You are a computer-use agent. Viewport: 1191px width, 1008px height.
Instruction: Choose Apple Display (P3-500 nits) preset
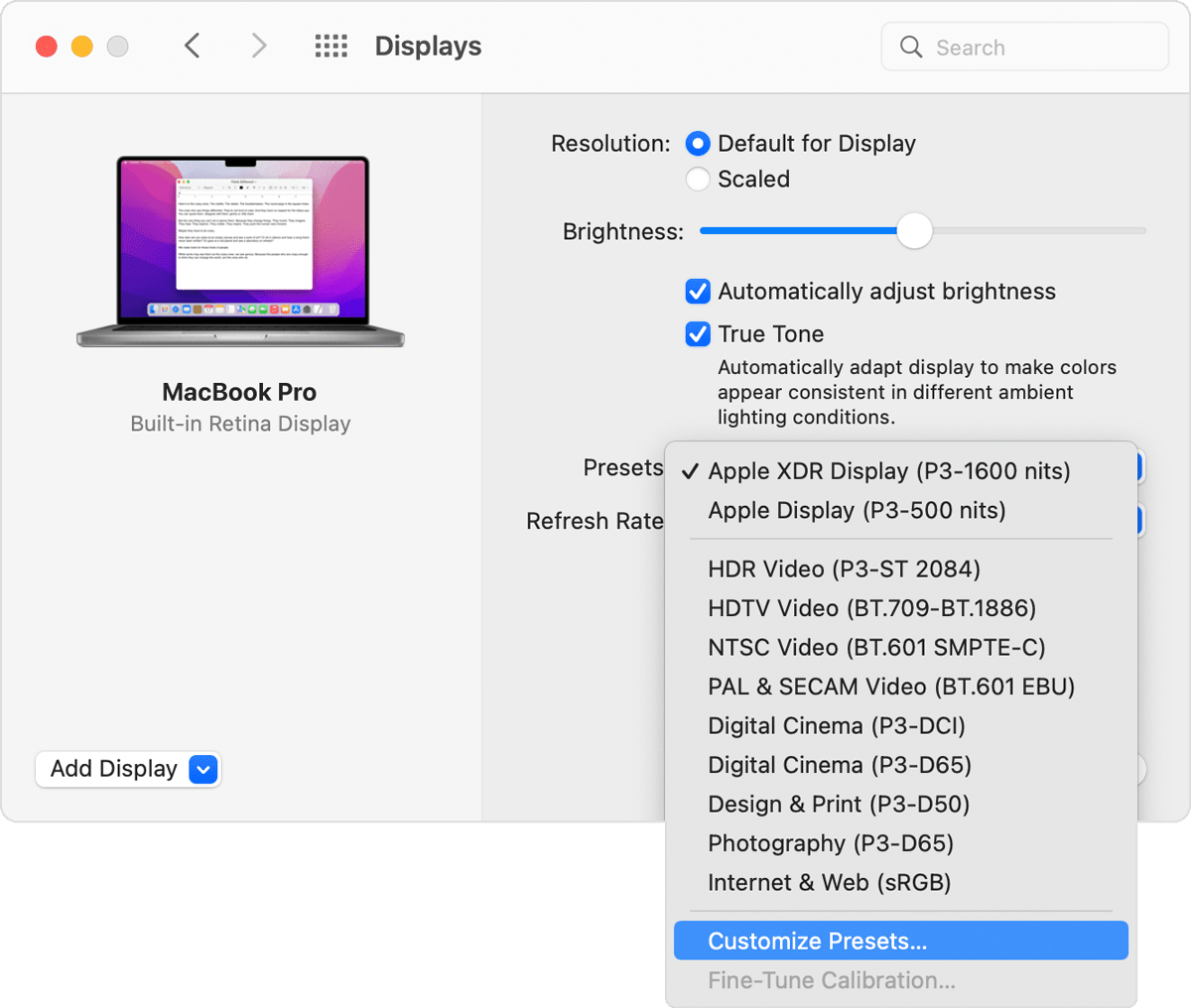(x=901, y=511)
